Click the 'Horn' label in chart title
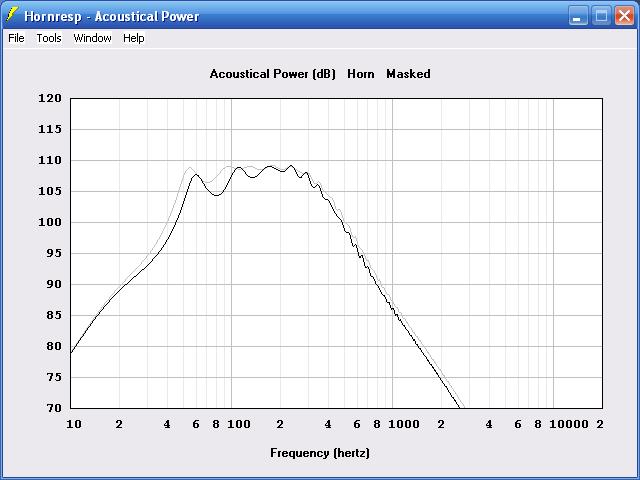Image resolution: width=640 pixels, height=480 pixels. pyautogui.click(x=361, y=74)
